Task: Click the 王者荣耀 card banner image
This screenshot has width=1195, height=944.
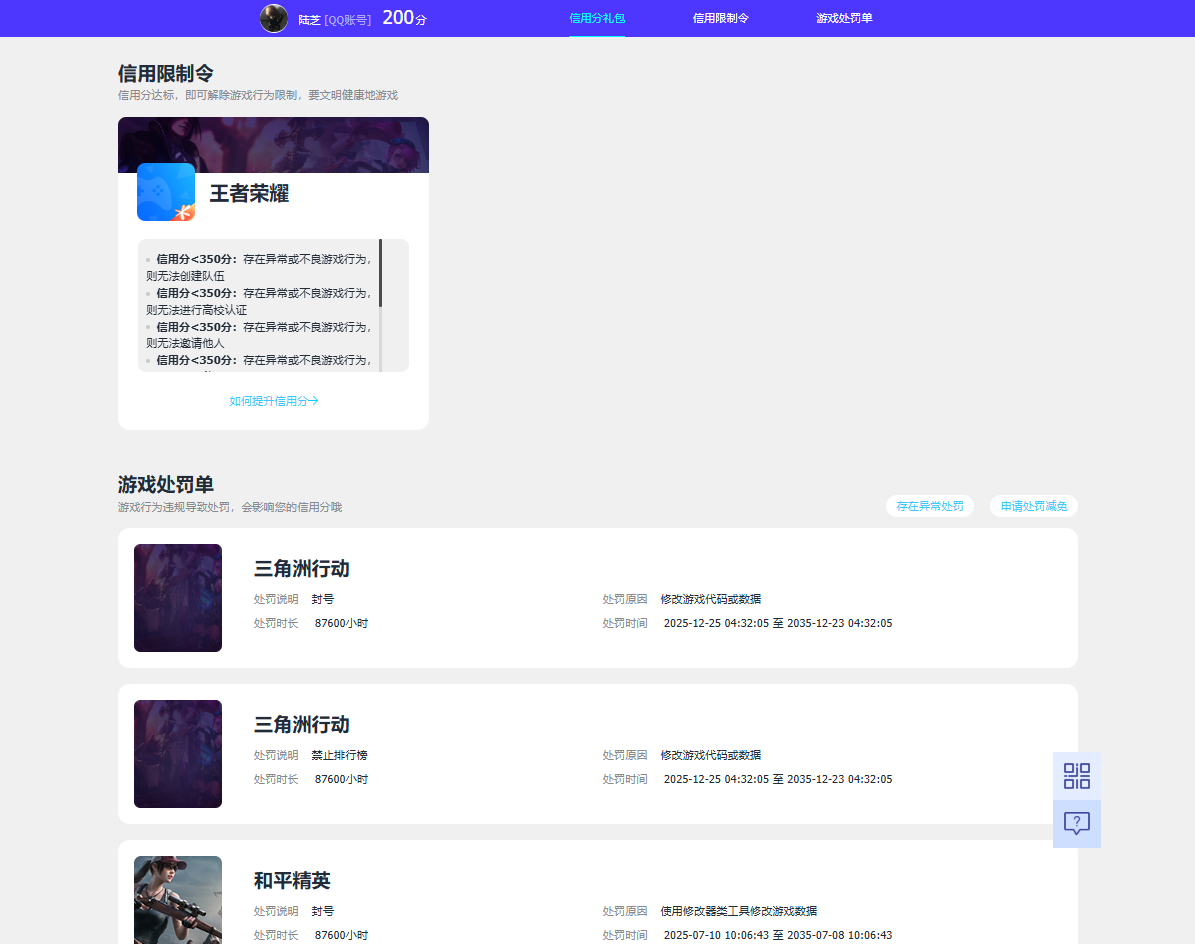Action: pyautogui.click(x=274, y=145)
